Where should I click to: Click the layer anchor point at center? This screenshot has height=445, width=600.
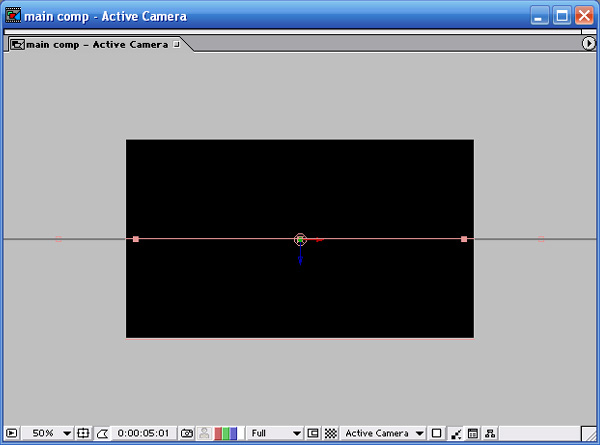click(x=300, y=240)
